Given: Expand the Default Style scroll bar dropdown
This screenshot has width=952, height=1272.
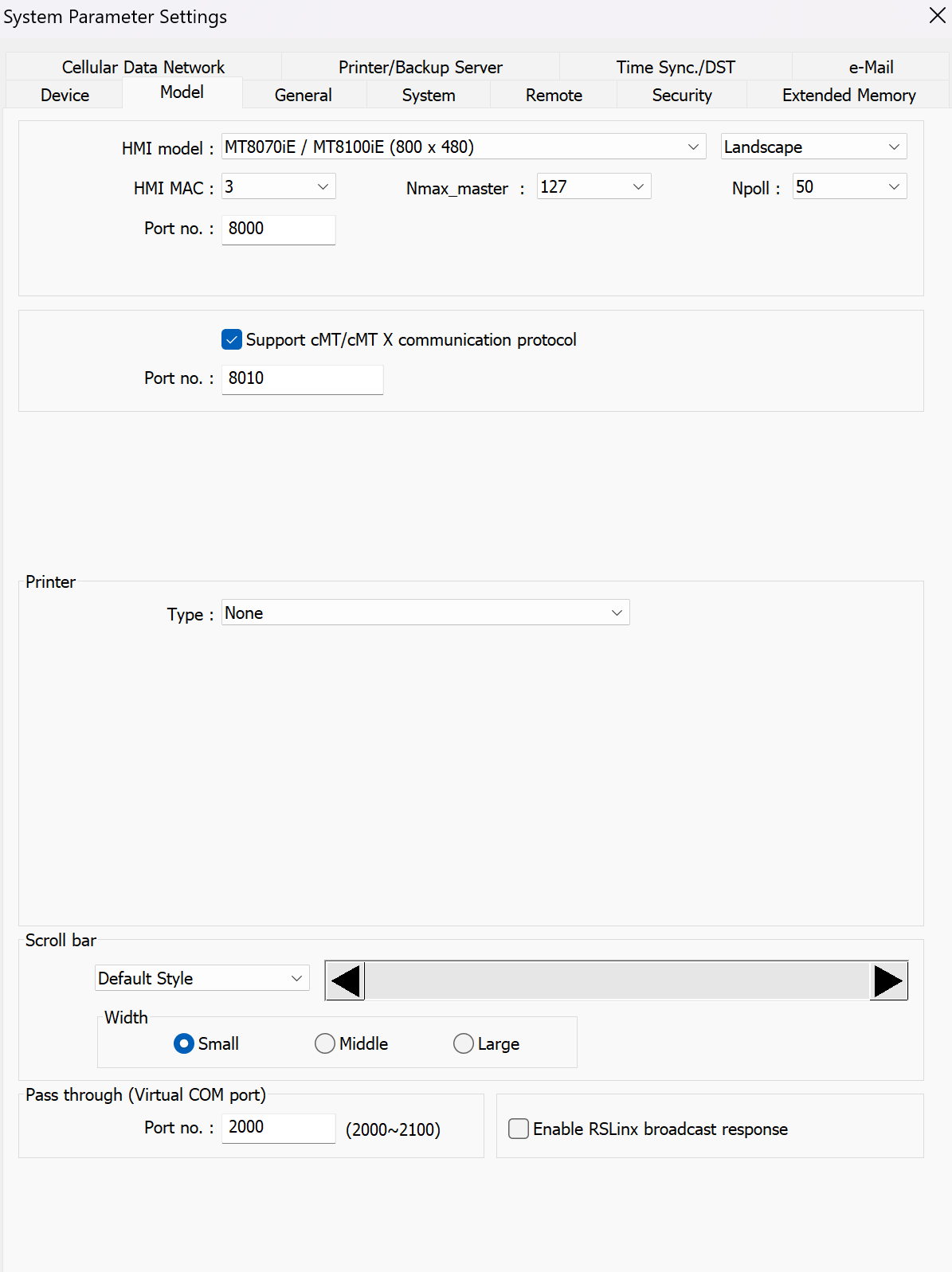Looking at the screenshot, I should click(296, 978).
